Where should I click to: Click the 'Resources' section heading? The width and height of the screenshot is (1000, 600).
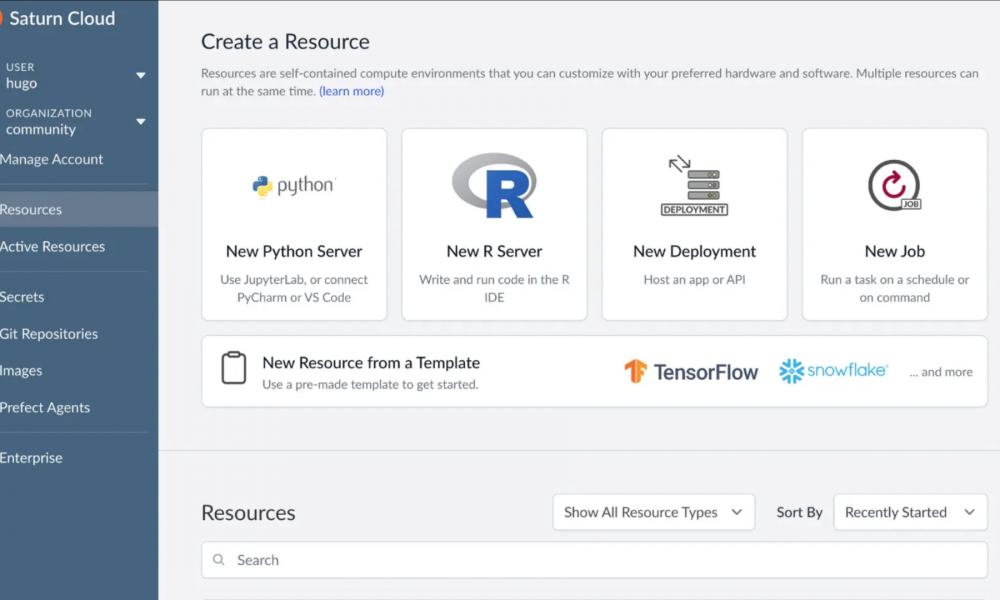248,513
